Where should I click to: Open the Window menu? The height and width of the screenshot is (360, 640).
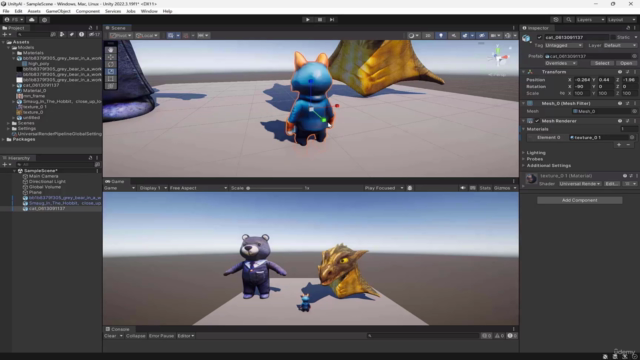pos(149,11)
